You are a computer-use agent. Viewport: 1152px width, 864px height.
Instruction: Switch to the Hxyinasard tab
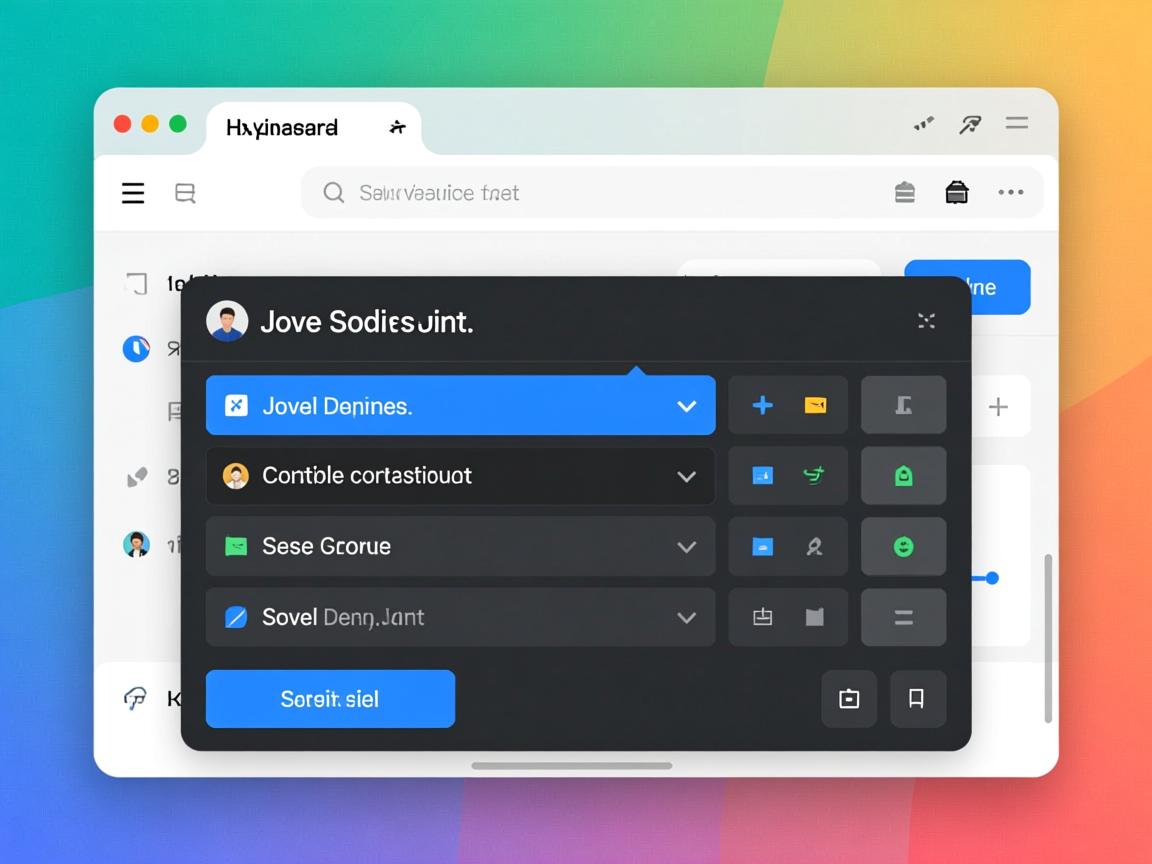[283, 128]
